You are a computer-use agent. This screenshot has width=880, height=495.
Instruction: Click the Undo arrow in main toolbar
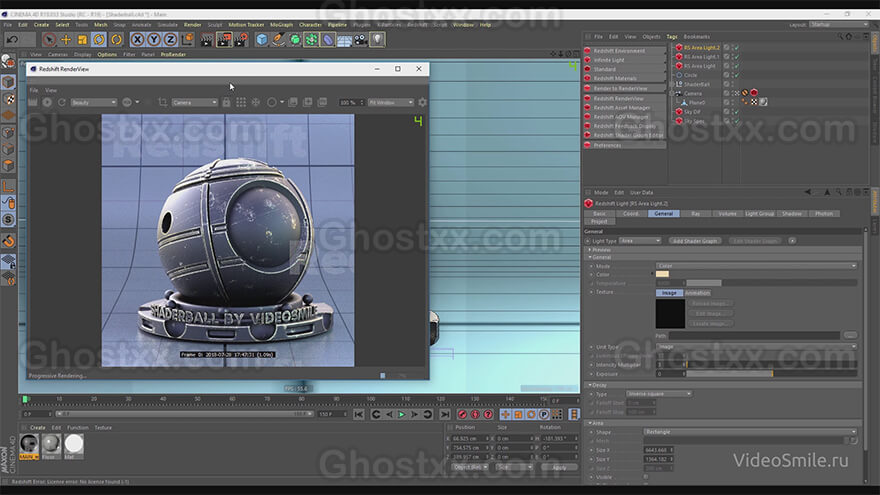(12, 39)
